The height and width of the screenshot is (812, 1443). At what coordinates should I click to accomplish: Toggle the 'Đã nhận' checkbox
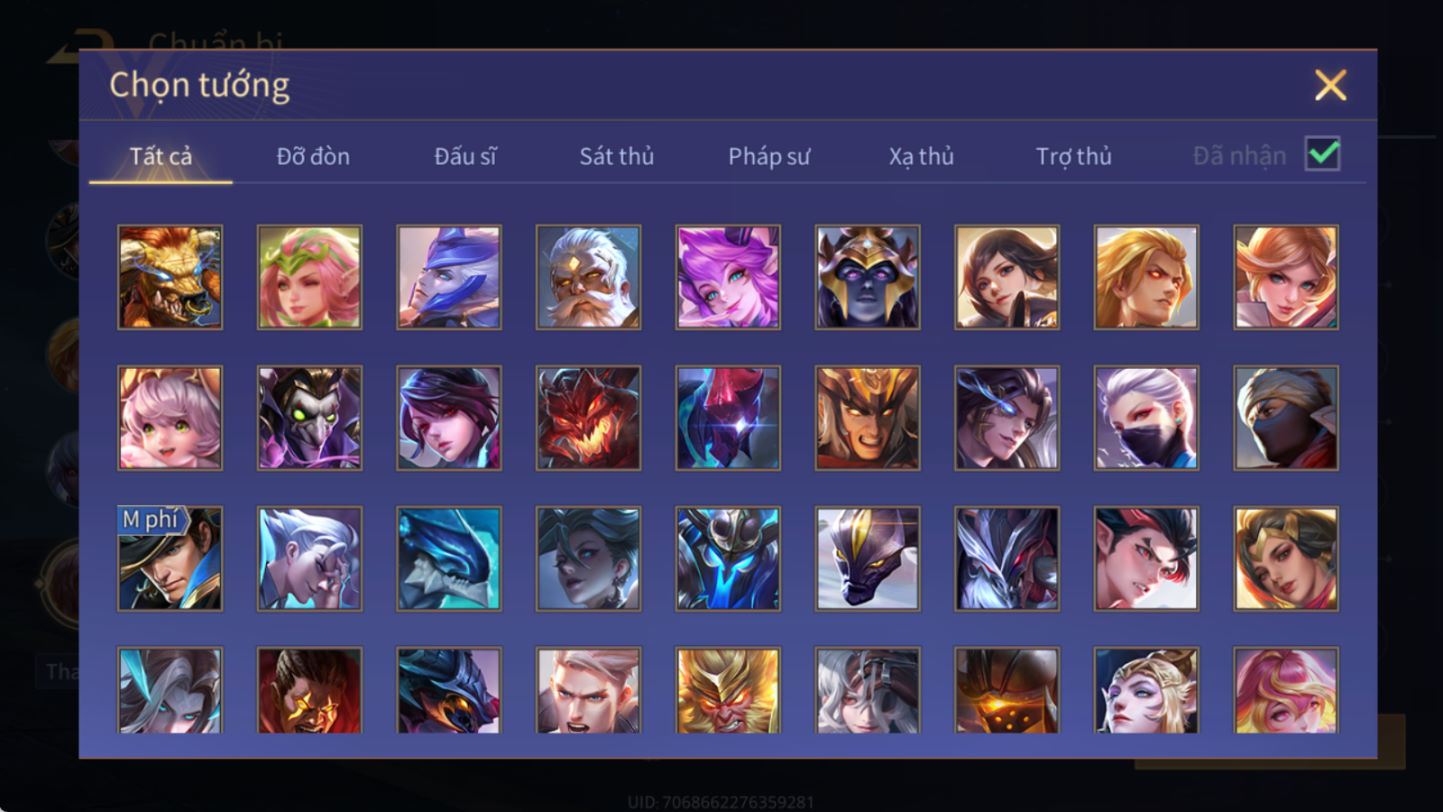coord(1323,154)
